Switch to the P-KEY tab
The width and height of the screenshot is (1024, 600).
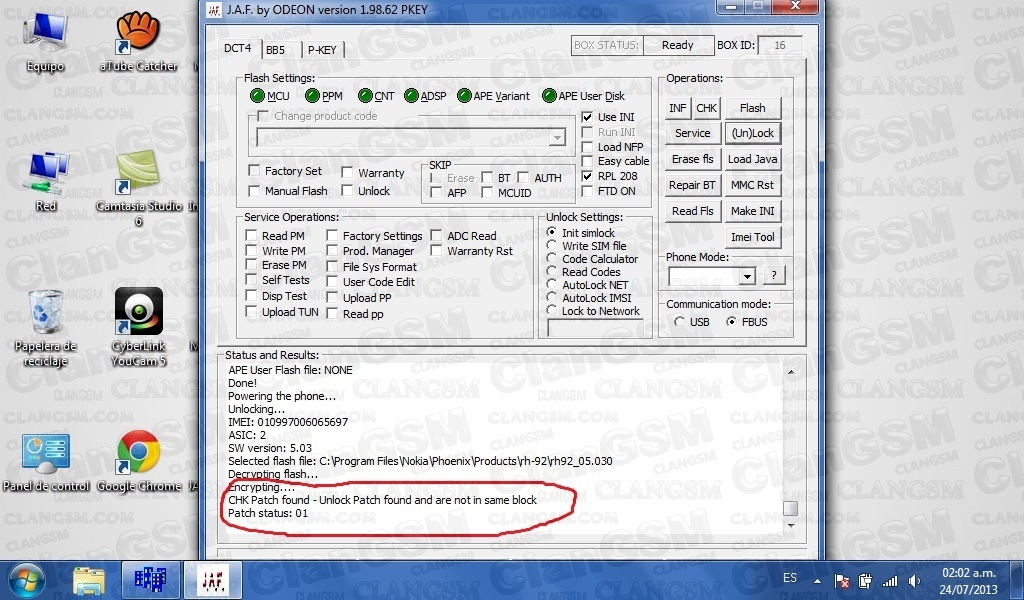pos(322,50)
